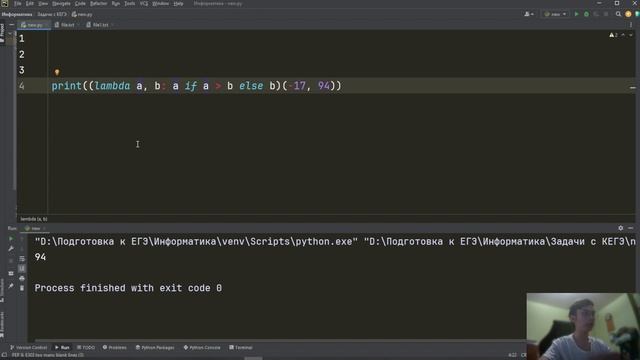Click the PyCharm logo in title bar

click(4, 4)
